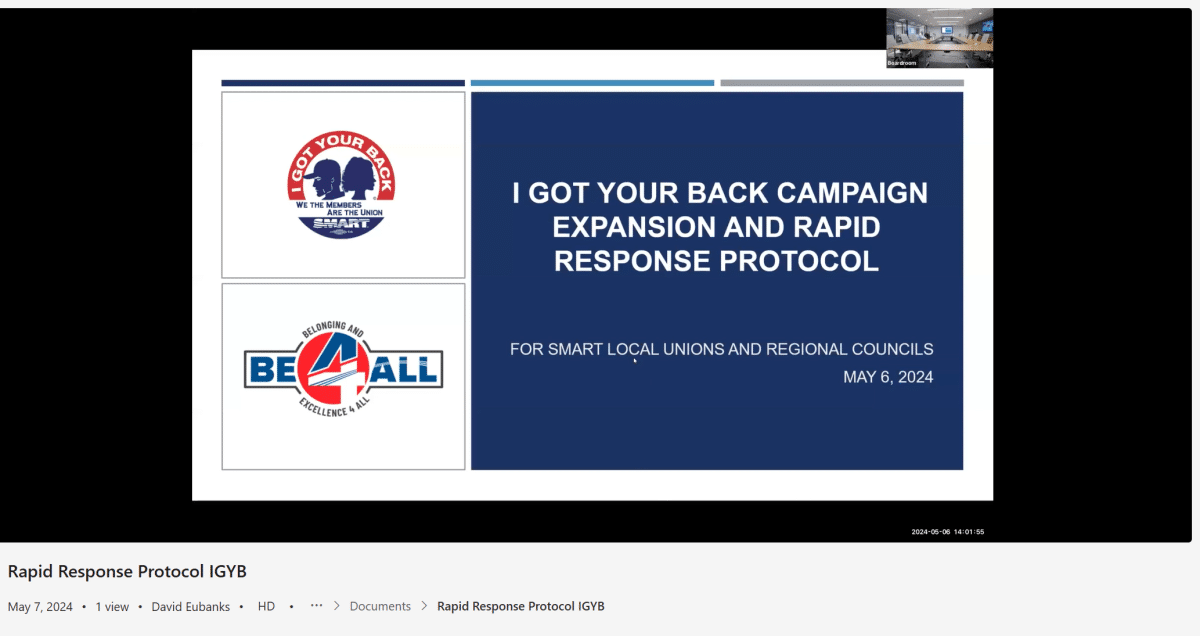Click the "May 6, 2024" slide date
The image size is (1200, 636).
(888, 377)
